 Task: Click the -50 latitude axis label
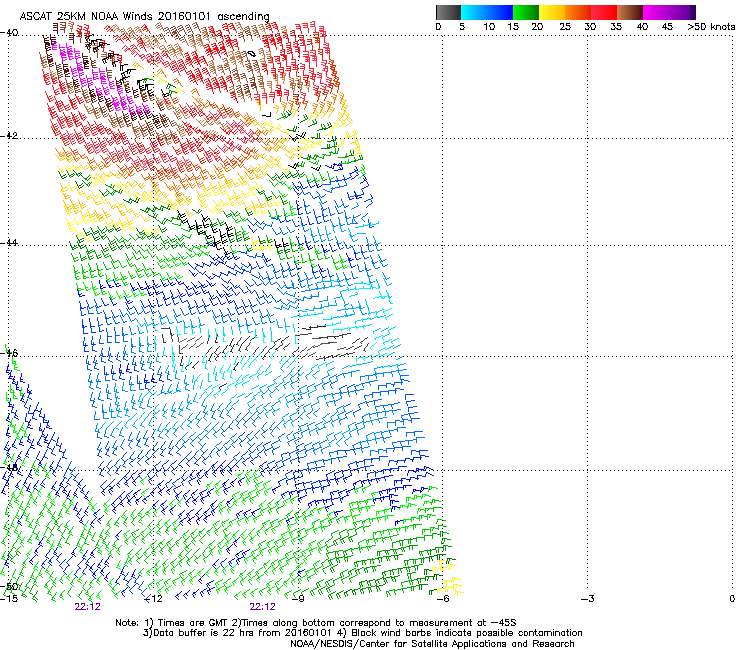9,586
